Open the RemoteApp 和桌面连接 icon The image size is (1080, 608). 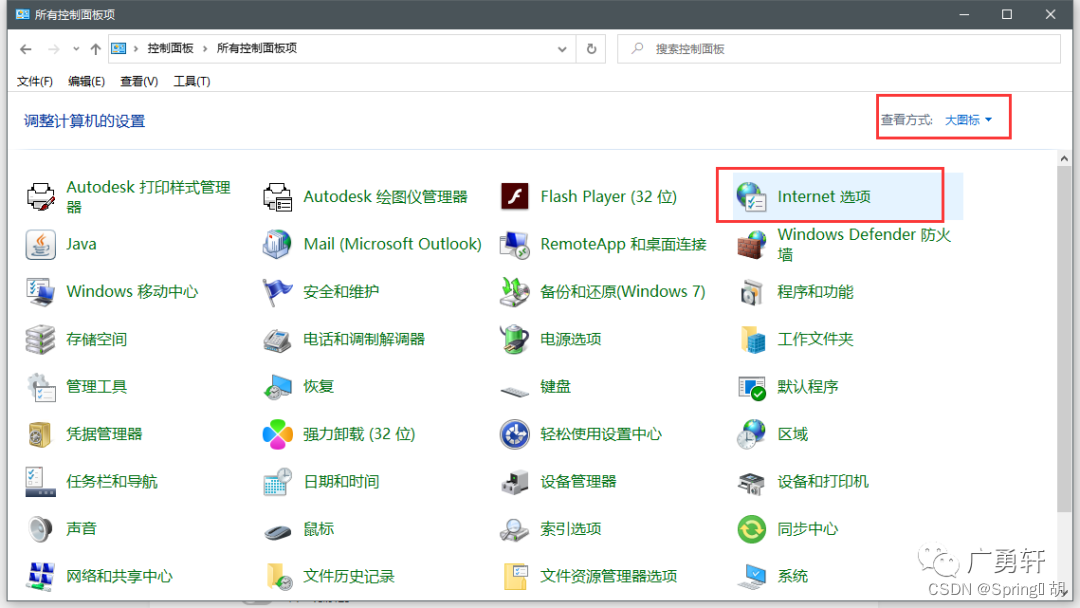pyautogui.click(x=515, y=244)
